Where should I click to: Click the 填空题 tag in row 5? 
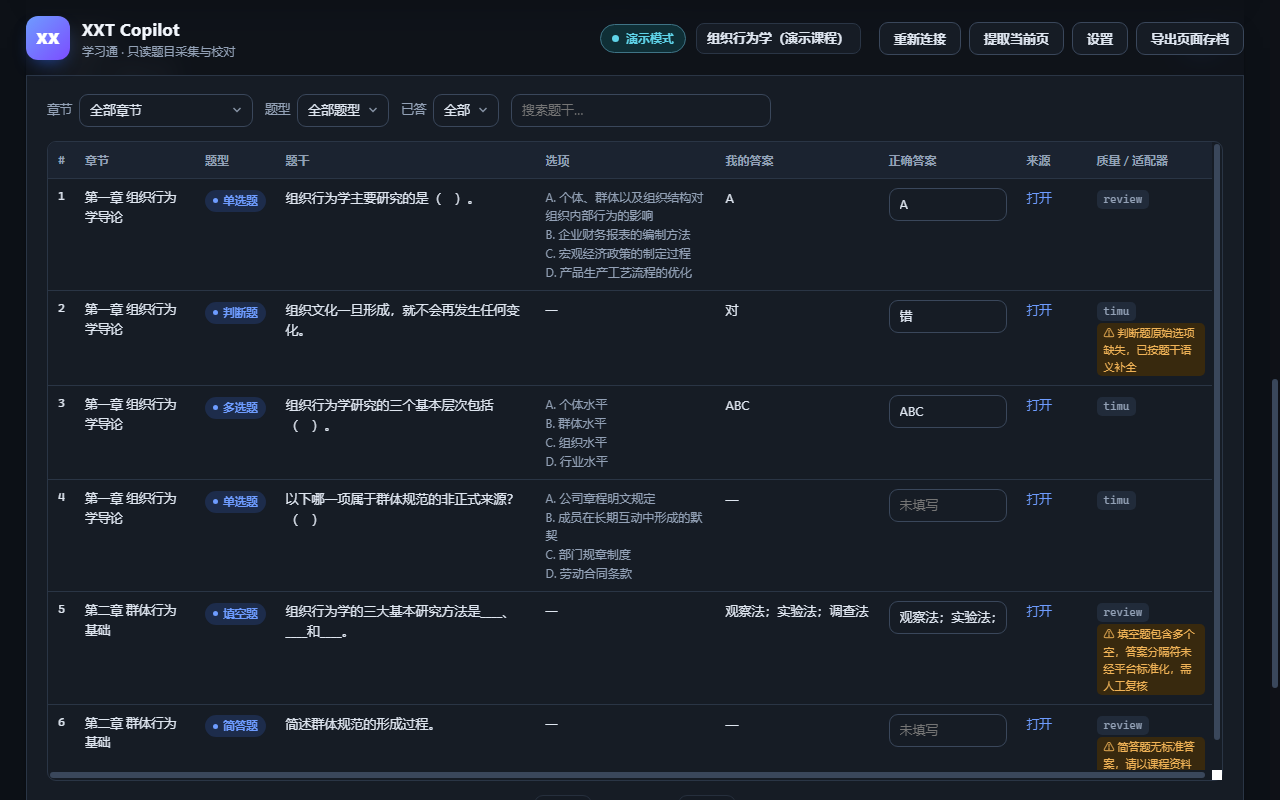(235, 614)
